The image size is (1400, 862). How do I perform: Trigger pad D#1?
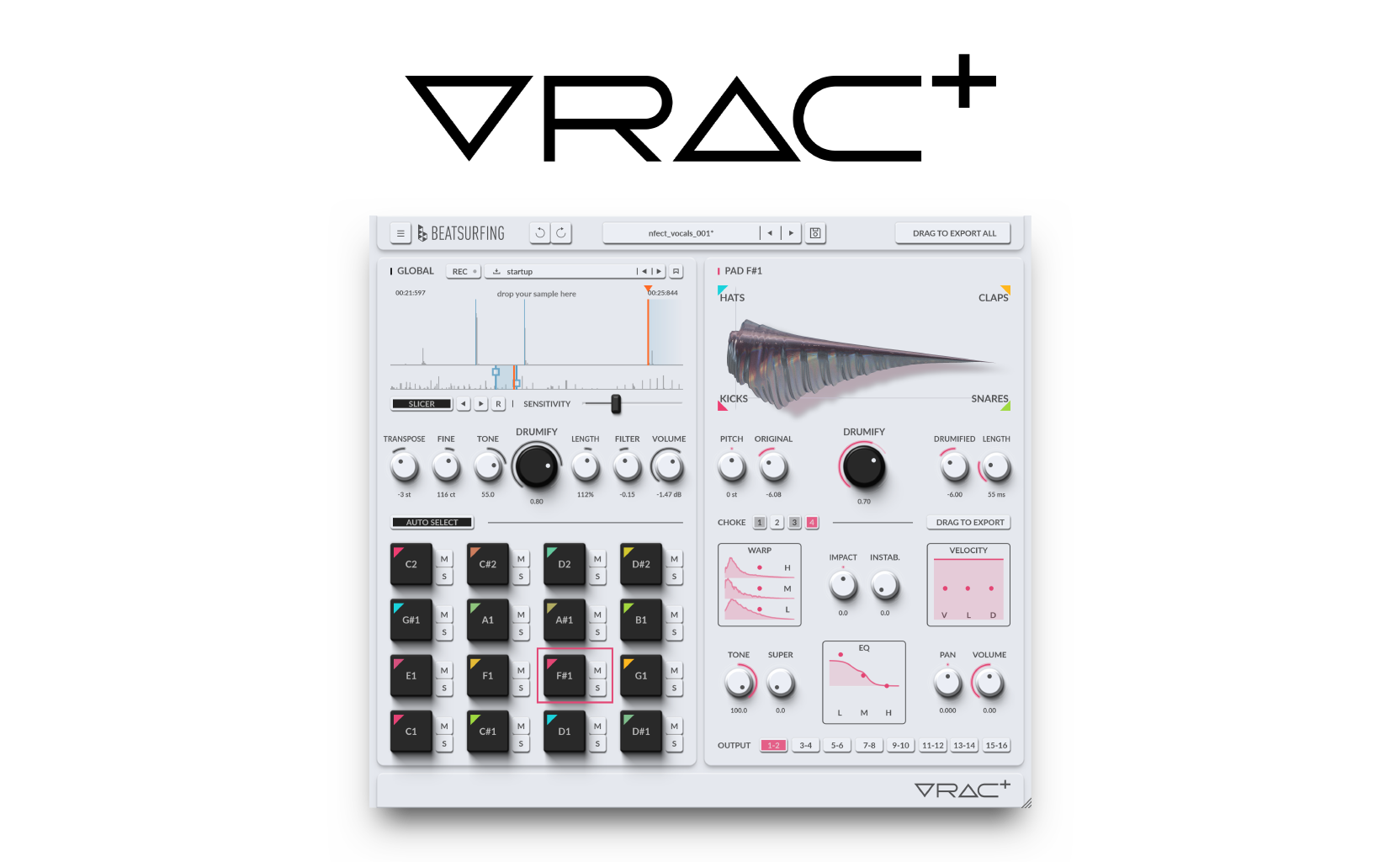641,731
